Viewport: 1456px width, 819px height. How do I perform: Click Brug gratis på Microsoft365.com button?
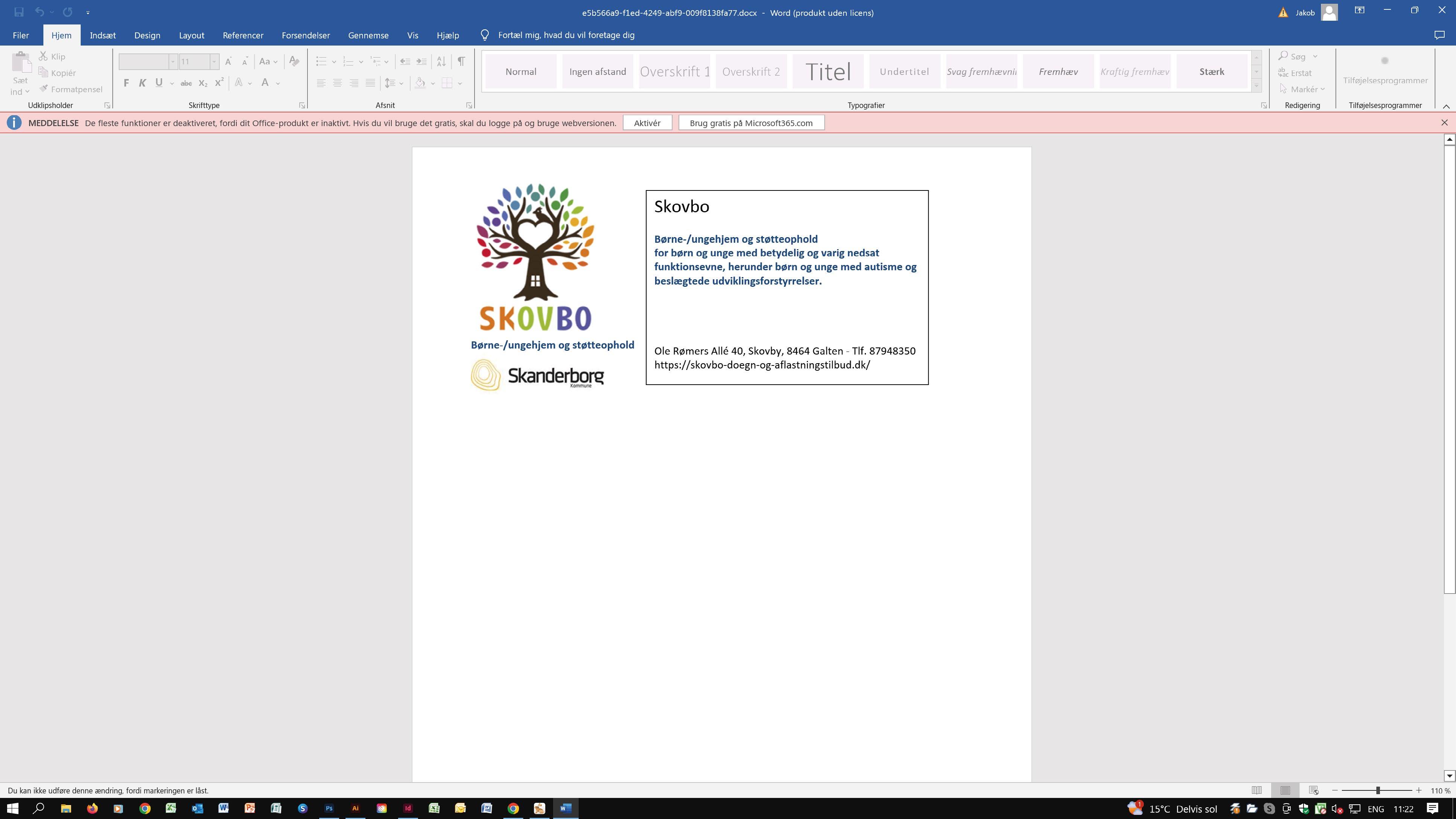pos(751,123)
